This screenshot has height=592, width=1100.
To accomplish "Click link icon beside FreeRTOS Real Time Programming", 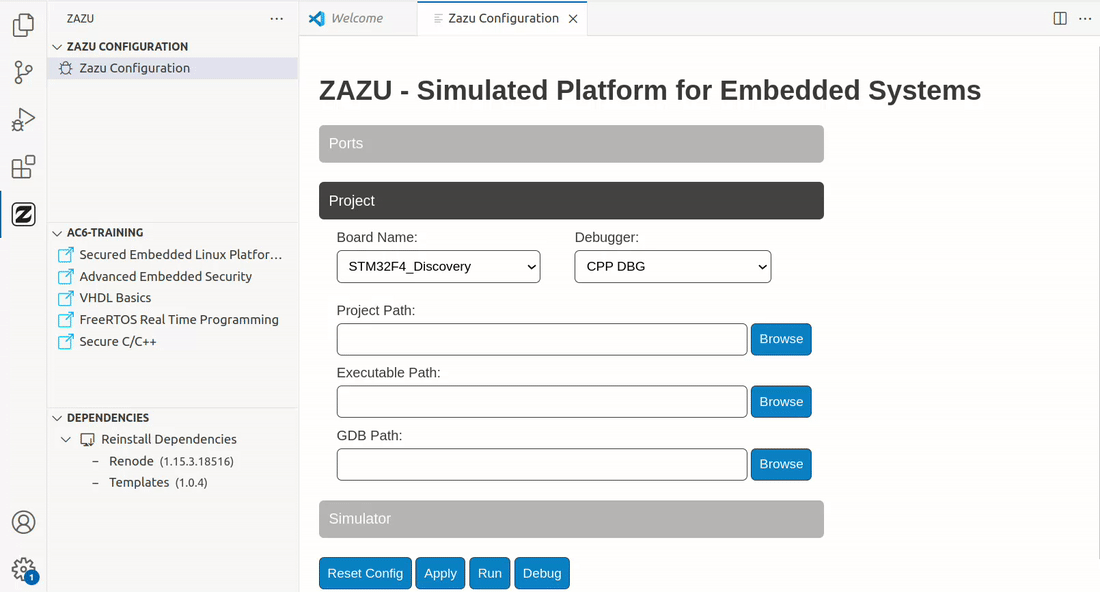I will [65, 320].
